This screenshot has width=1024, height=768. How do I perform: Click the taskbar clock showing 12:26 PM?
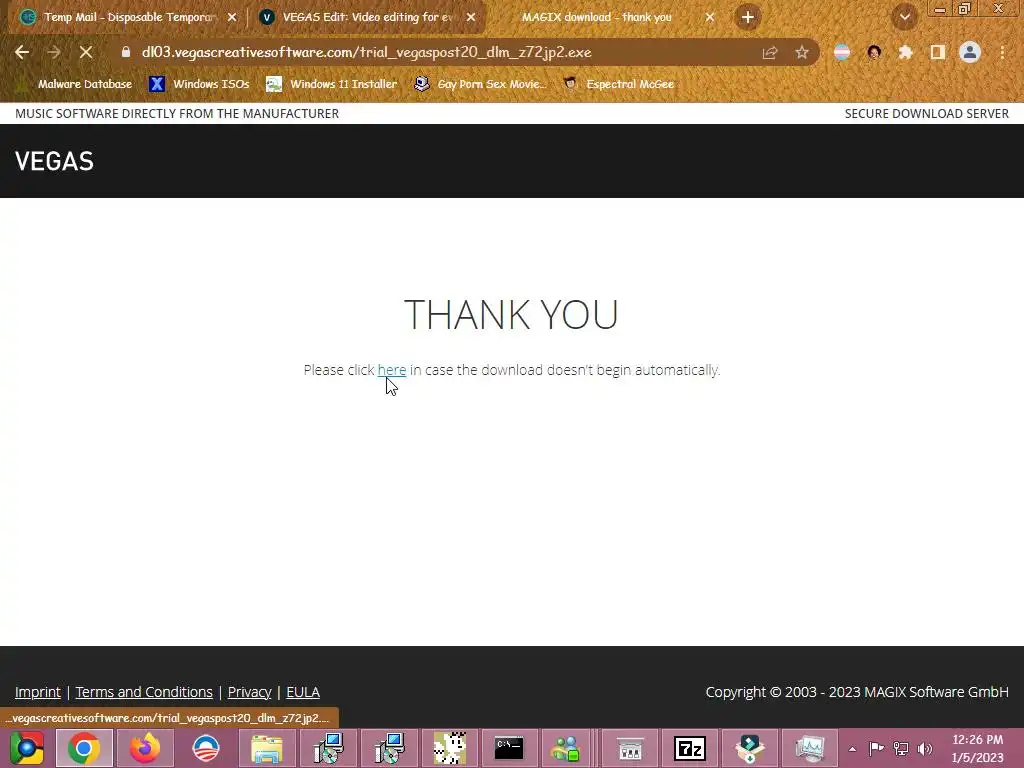pyautogui.click(x=977, y=748)
